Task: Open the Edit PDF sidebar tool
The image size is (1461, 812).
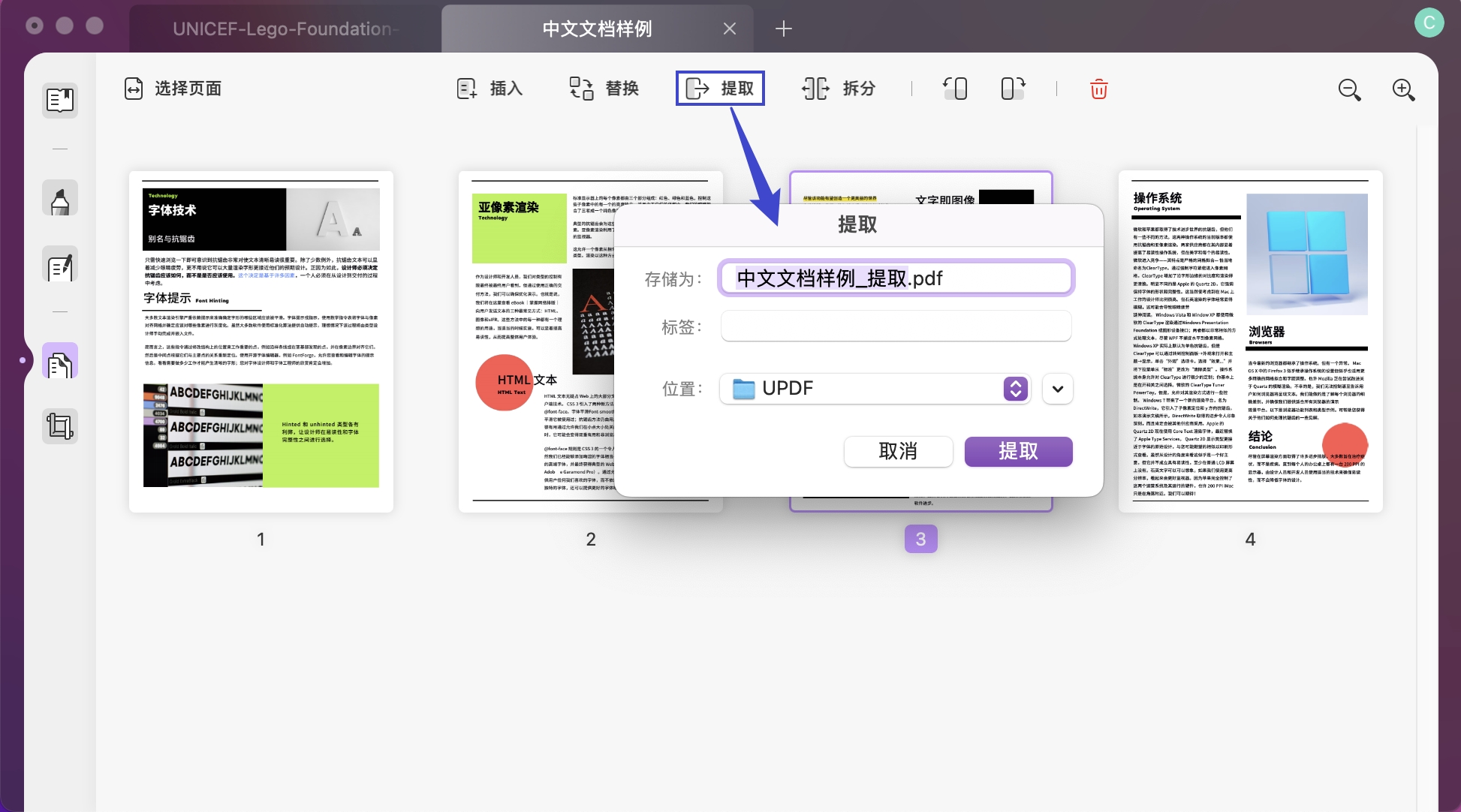Action: pyautogui.click(x=60, y=265)
